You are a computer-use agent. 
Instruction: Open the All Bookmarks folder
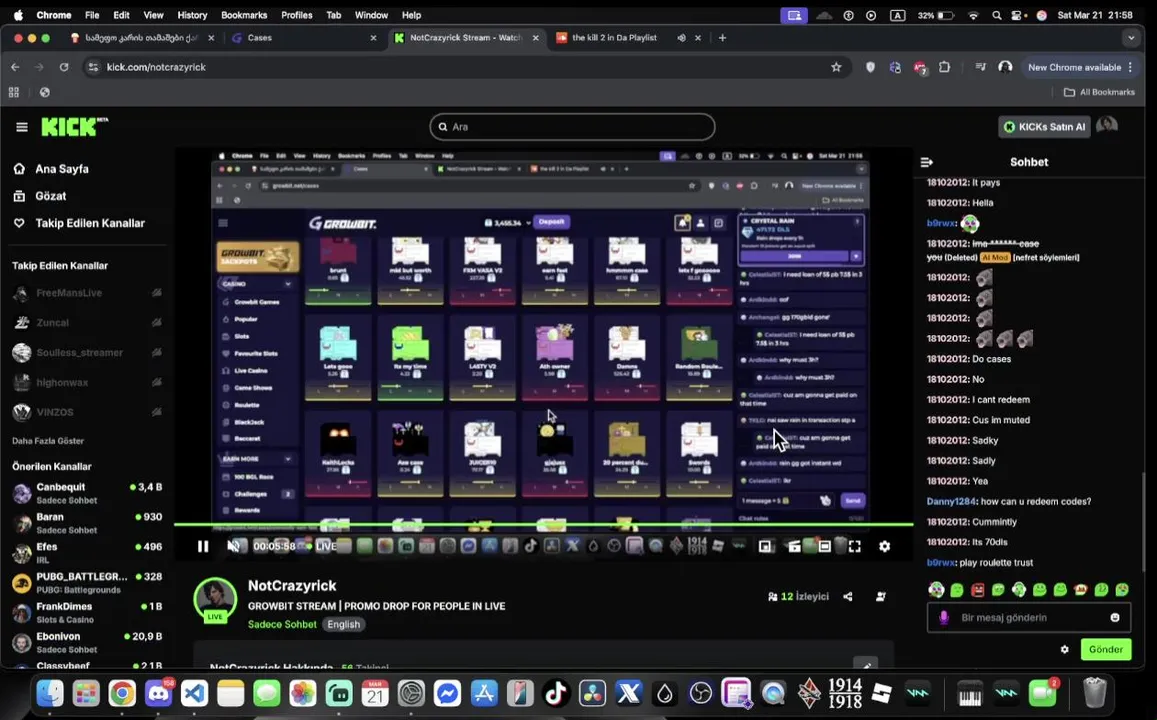coord(1099,92)
